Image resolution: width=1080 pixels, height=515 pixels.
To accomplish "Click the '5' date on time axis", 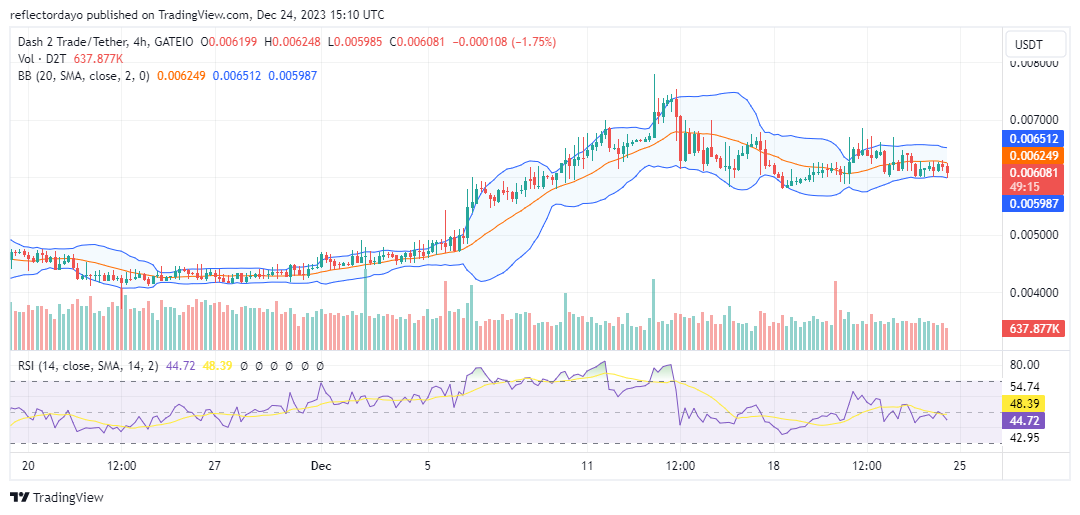I will click(x=428, y=466).
